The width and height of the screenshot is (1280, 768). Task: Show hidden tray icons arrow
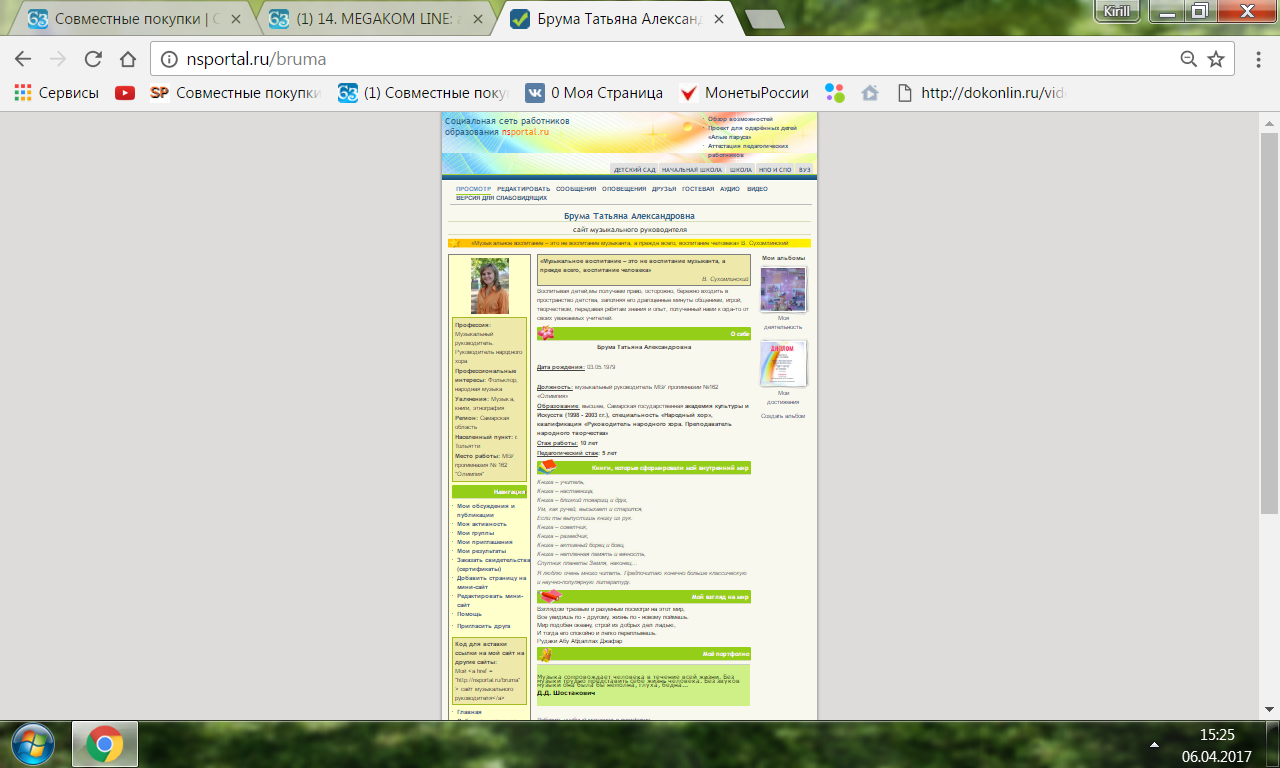(x=1155, y=745)
